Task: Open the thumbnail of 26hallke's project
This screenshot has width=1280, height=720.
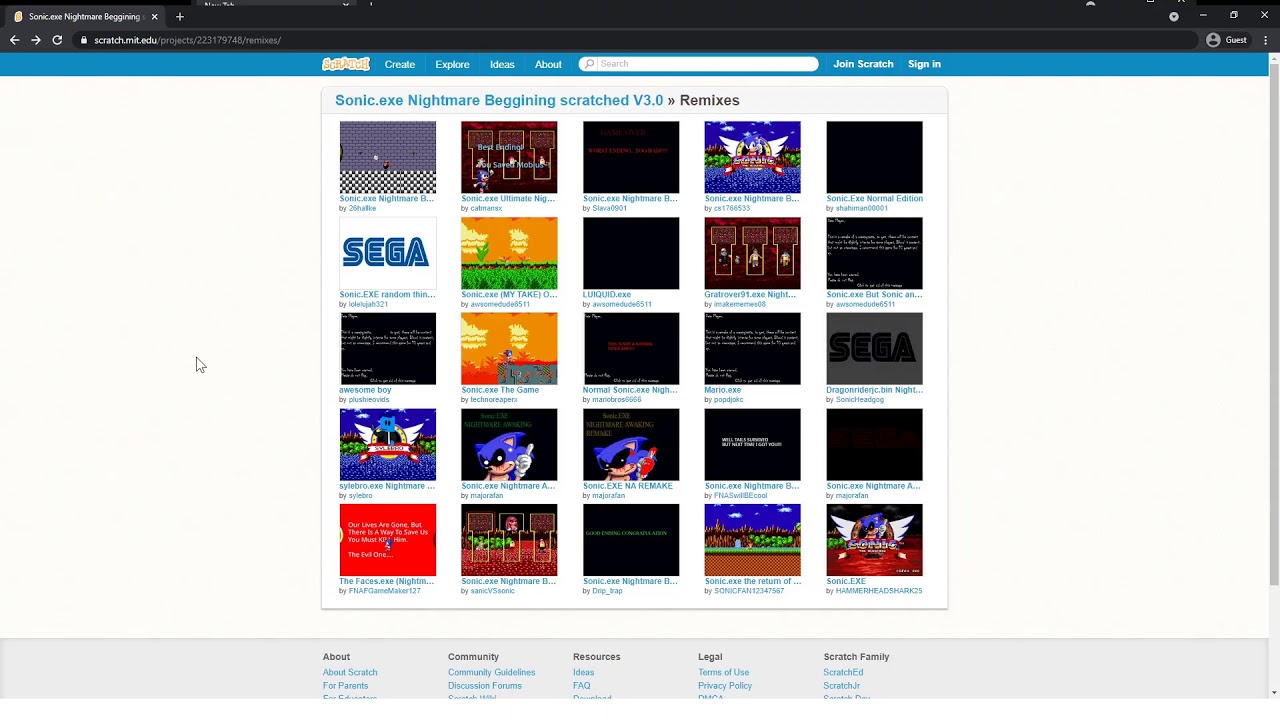Action: [x=388, y=157]
